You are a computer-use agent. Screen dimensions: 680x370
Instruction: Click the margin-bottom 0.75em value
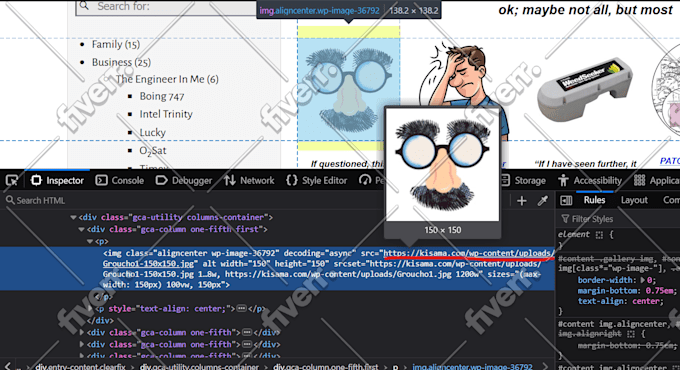pos(659,291)
